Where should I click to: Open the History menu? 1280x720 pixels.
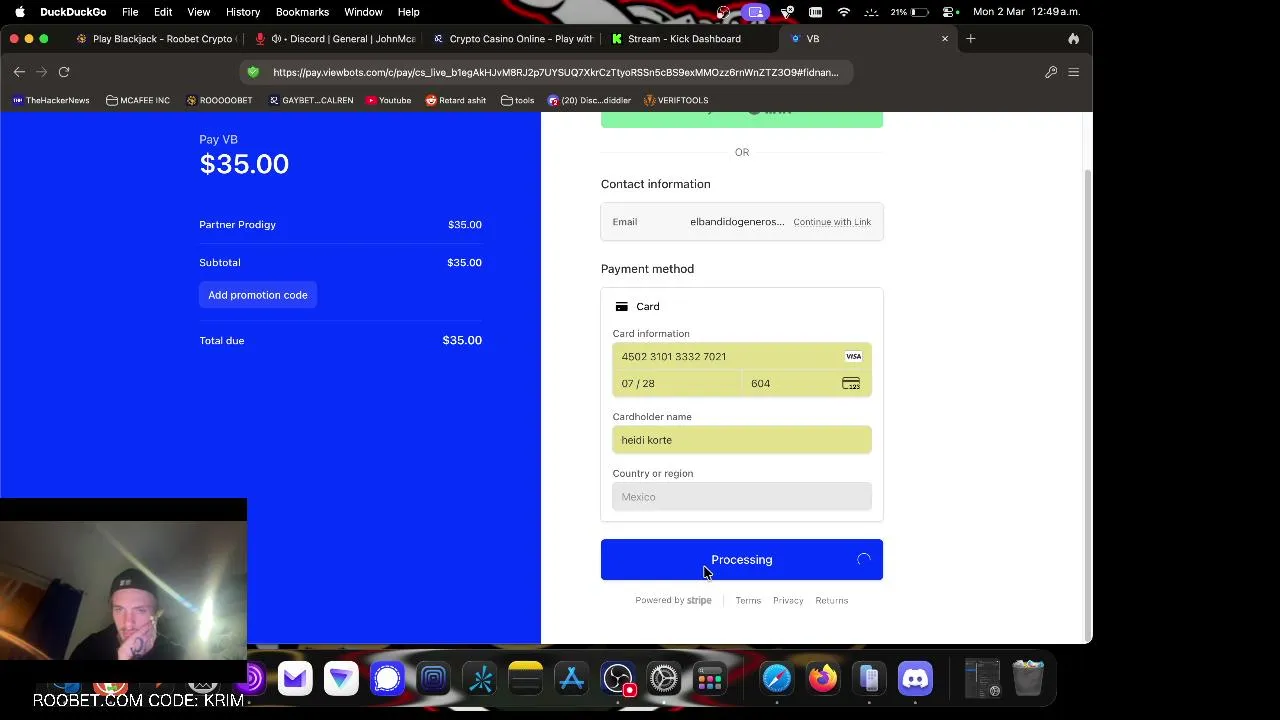pos(243,12)
